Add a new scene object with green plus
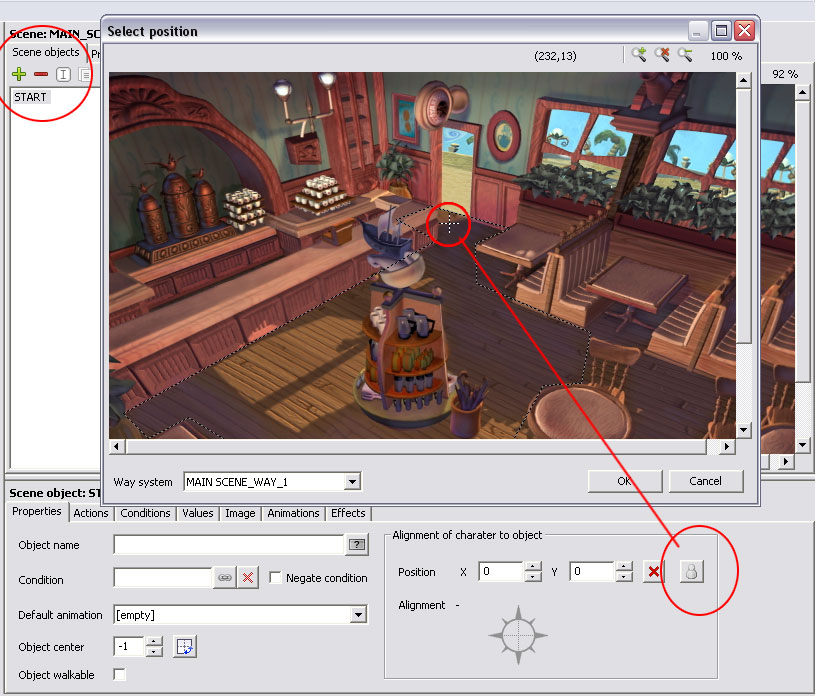 coord(19,74)
